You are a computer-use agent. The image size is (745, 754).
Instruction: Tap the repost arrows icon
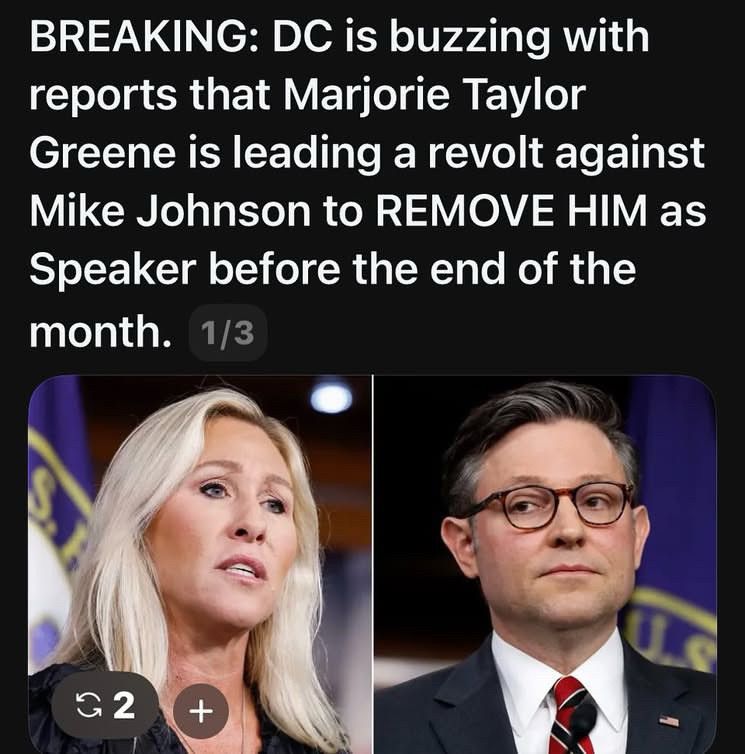pos(87,705)
